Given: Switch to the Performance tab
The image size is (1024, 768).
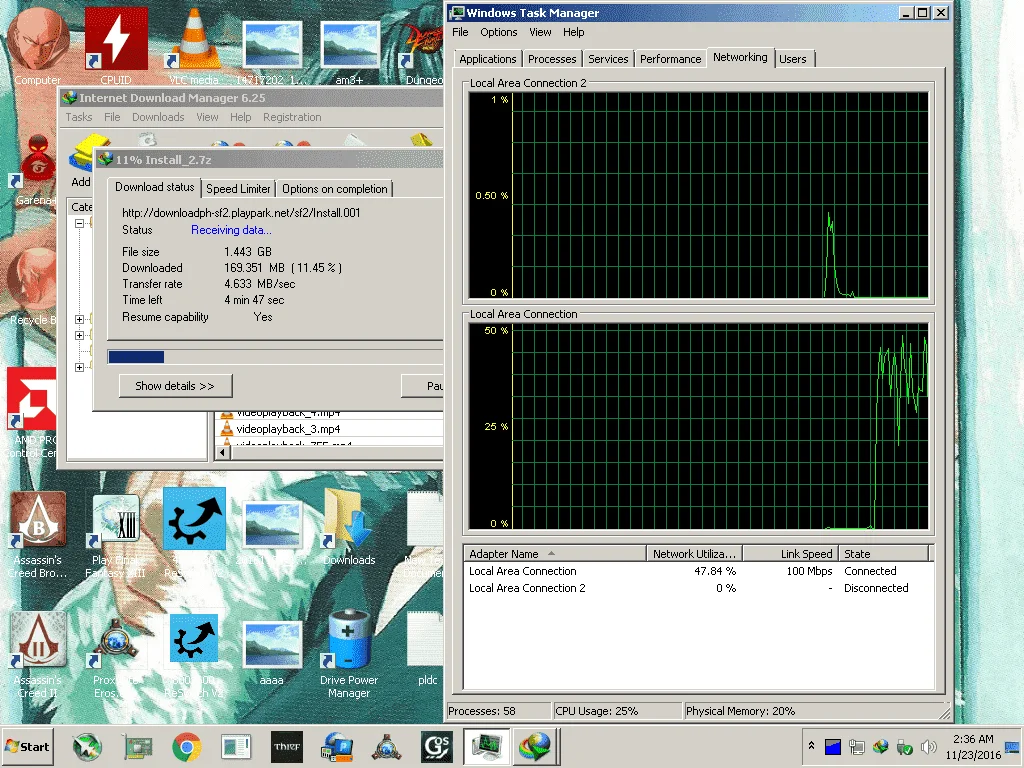Looking at the screenshot, I should click(x=671, y=59).
